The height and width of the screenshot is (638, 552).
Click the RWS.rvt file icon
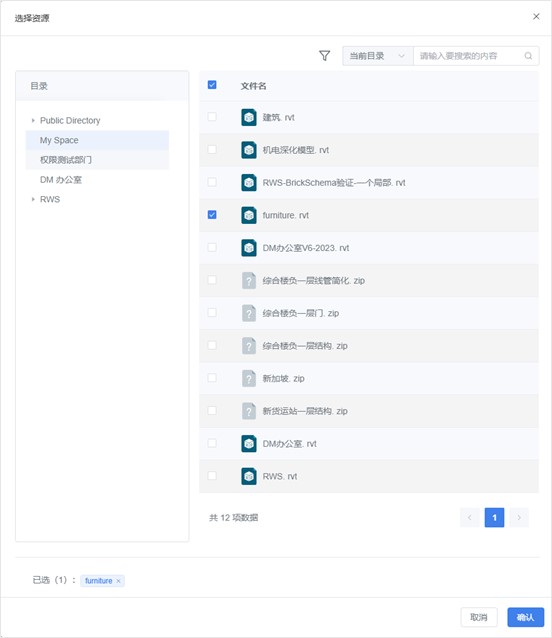tap(249, 476)
